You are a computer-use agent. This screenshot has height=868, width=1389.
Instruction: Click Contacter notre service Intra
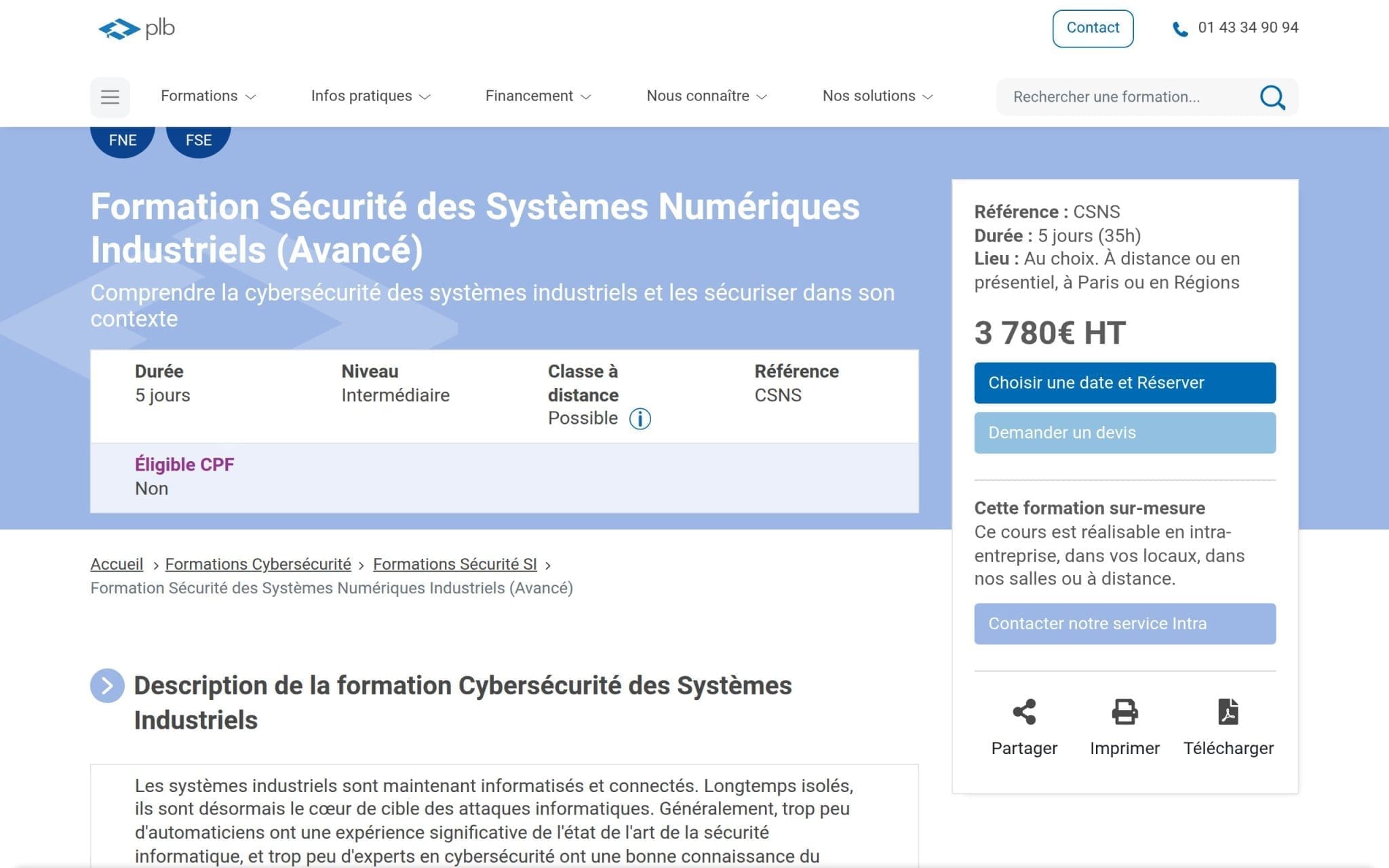[1124, 624]
